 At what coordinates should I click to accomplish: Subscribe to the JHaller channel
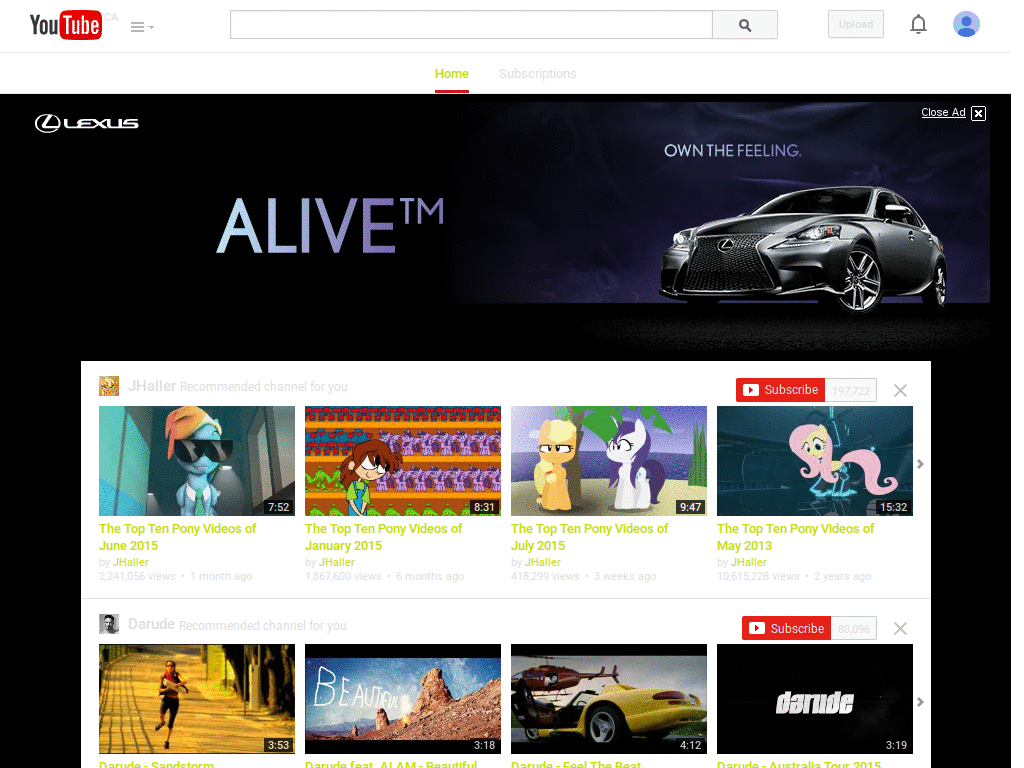pos(780,390)
